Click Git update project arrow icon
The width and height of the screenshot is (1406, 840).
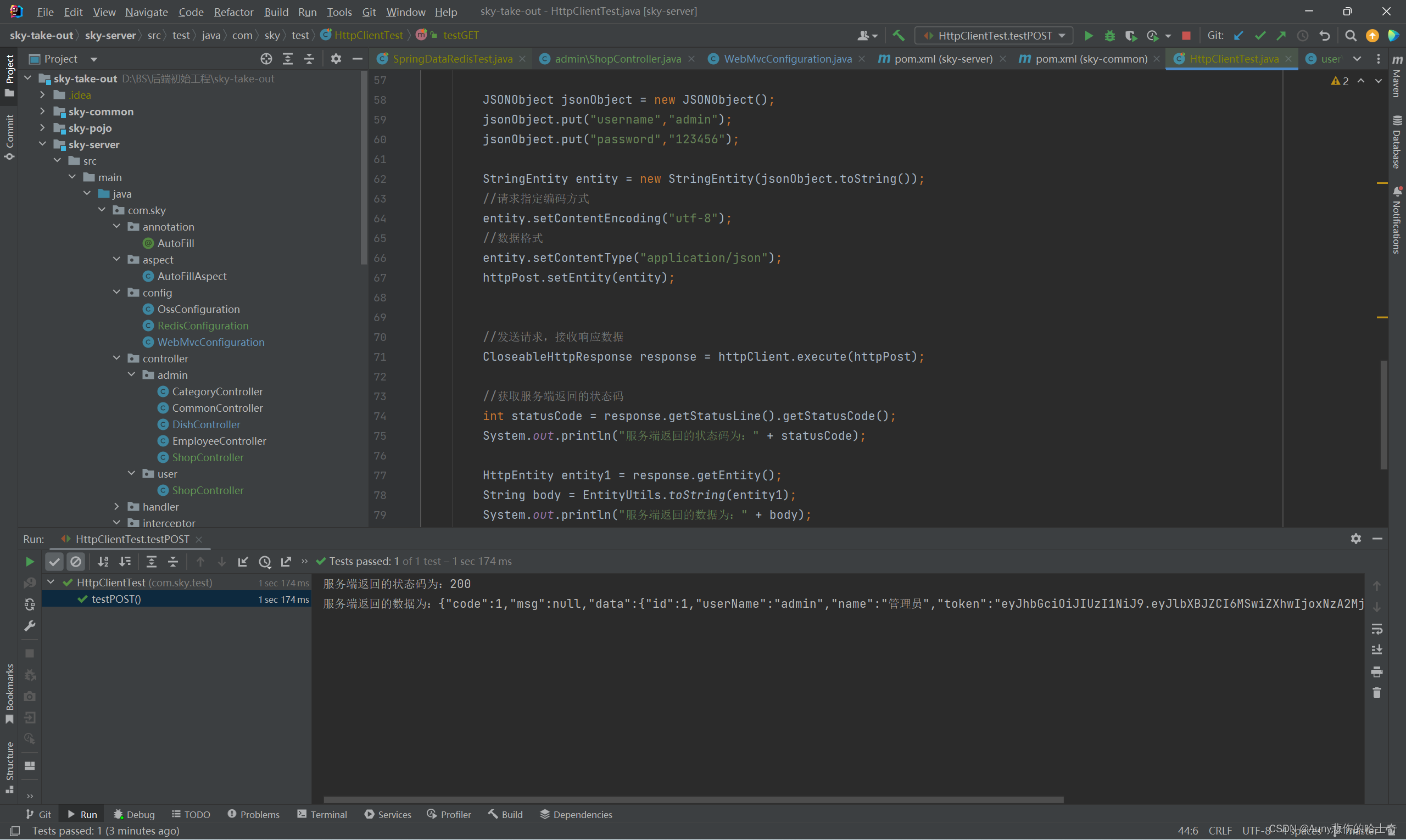(1238, 36)
